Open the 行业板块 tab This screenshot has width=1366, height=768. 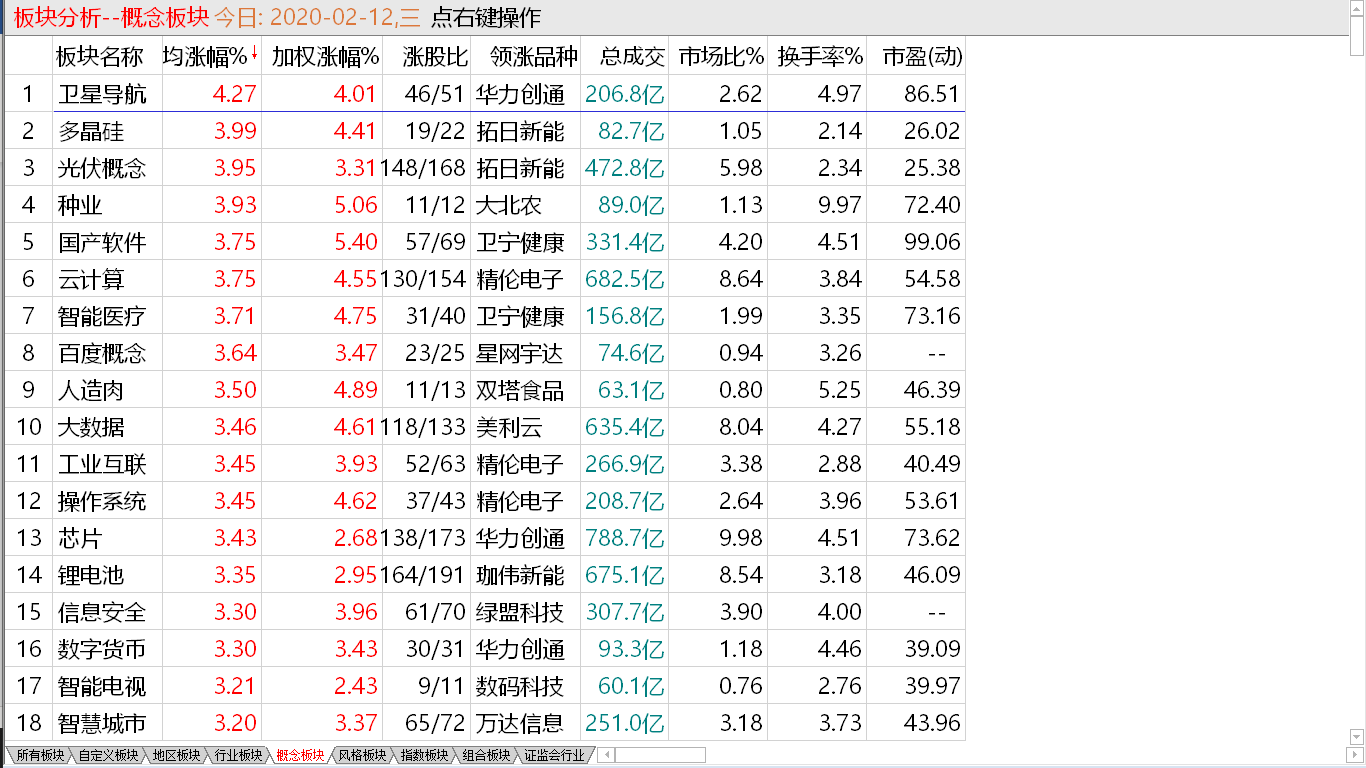tap(238, 756)
